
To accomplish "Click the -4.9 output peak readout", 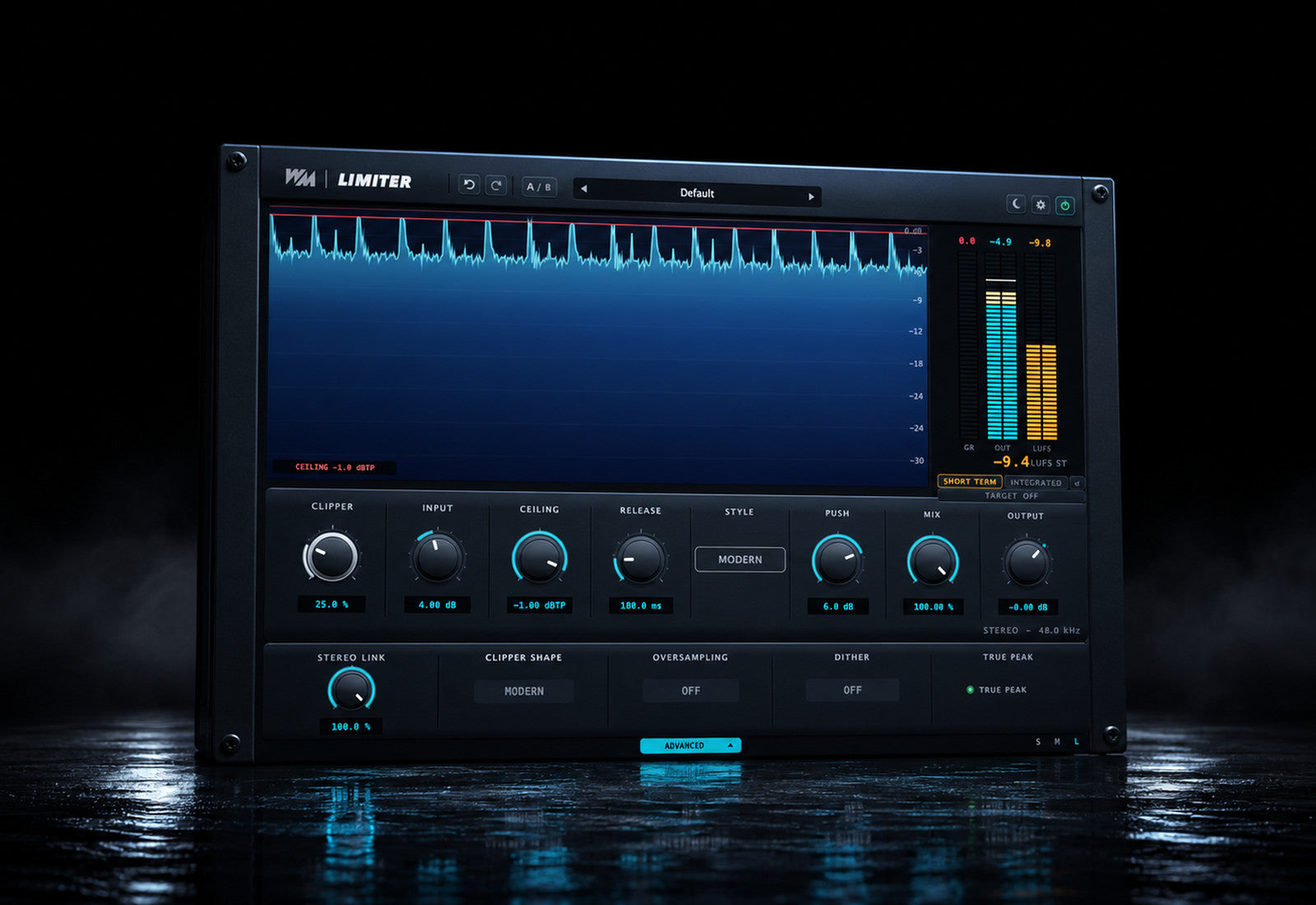I will coord(1000,242).
